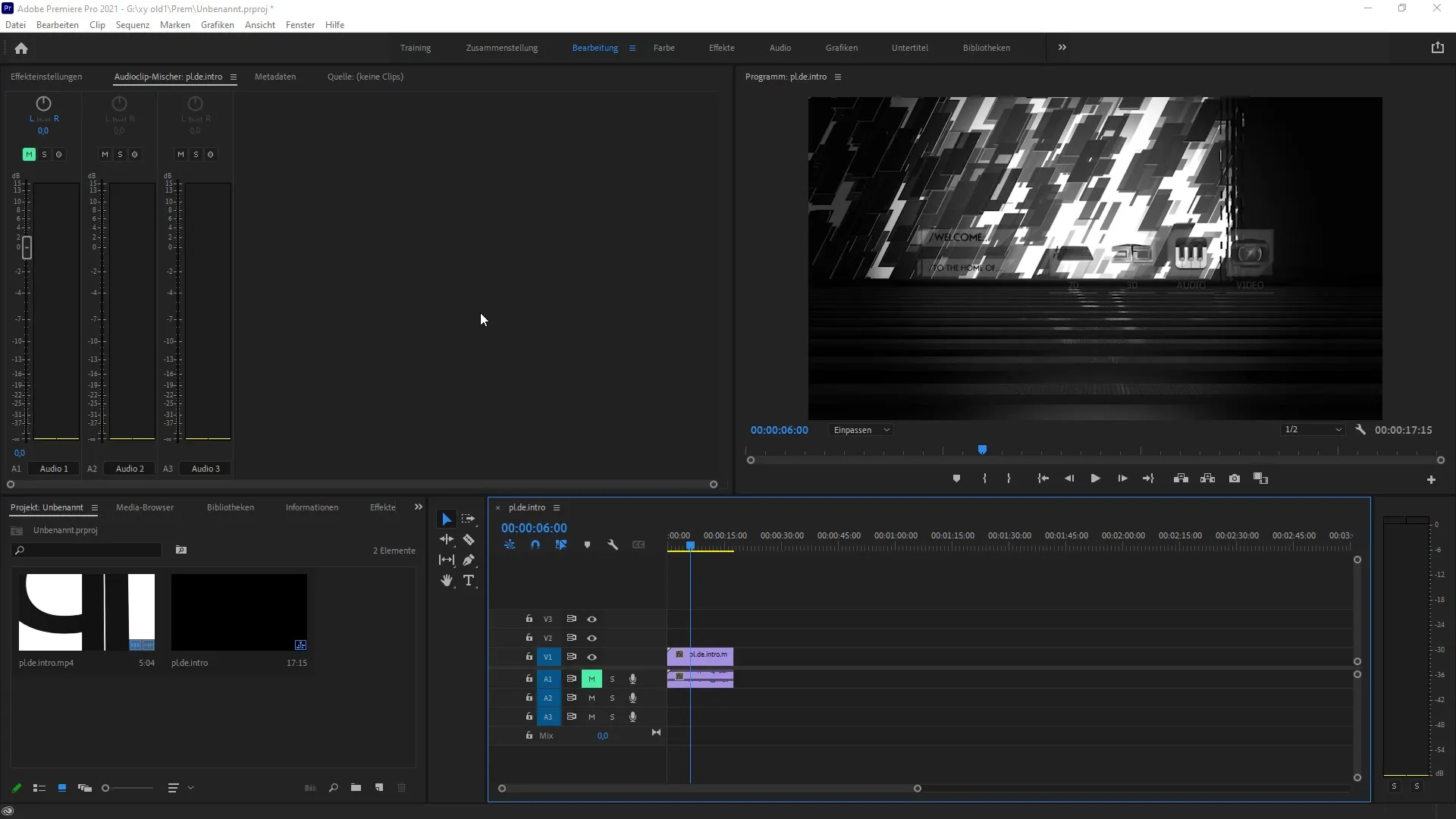Toggle V1 track output eye

[592, 657]
